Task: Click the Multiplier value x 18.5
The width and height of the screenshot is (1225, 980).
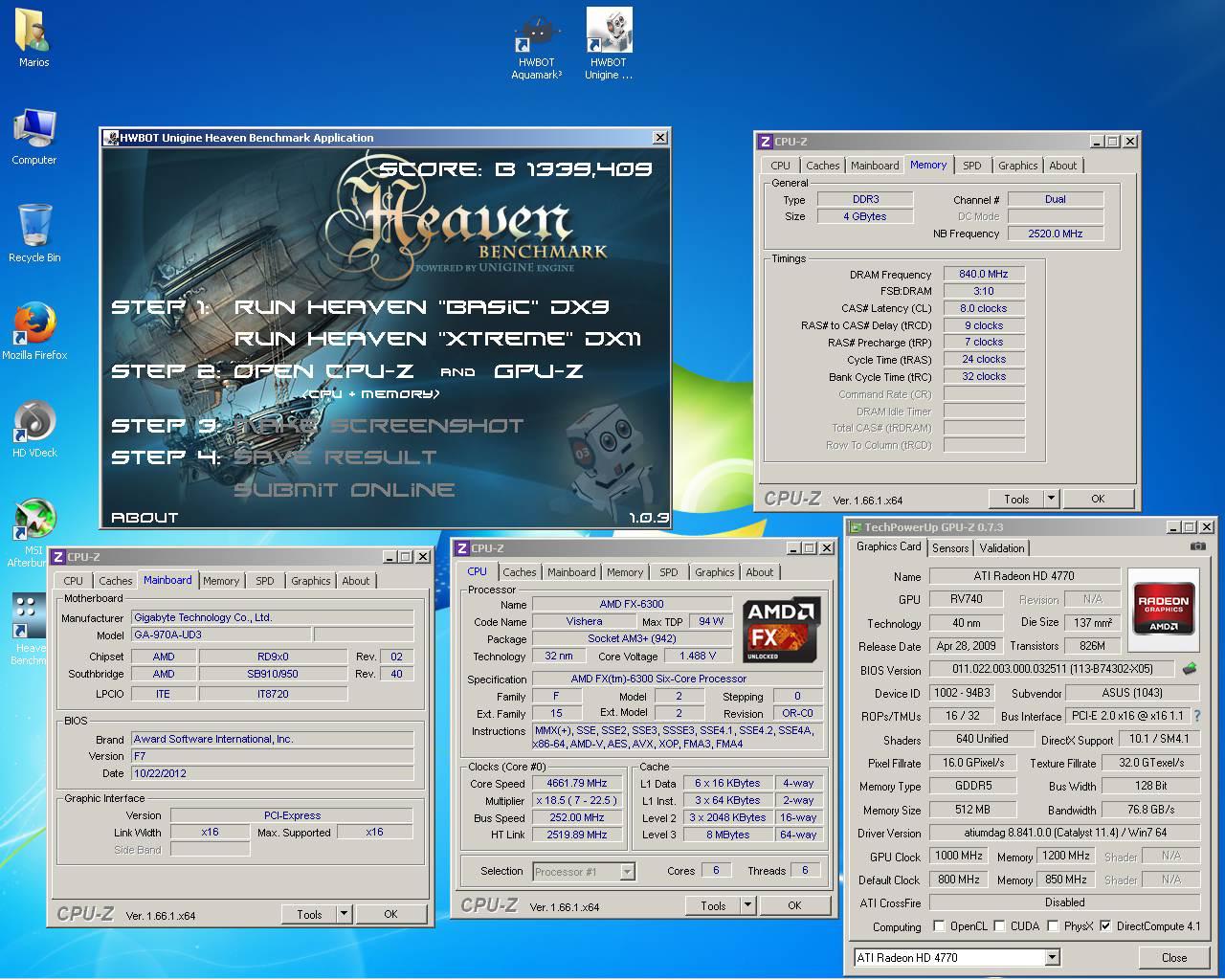Action: coord(577,800)
